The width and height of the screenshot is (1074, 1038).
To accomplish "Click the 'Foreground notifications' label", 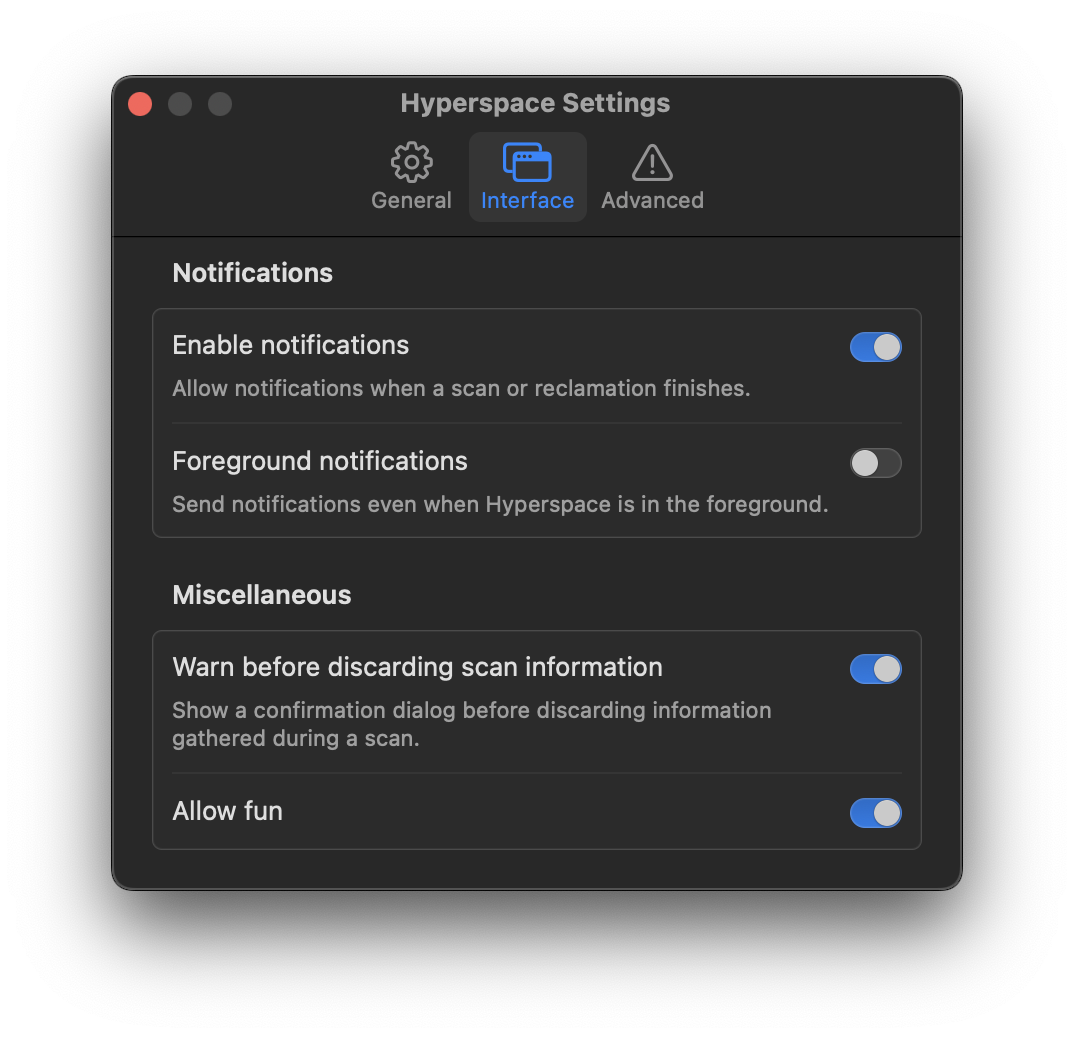I will pyautogui.click(x=320, y=461).
